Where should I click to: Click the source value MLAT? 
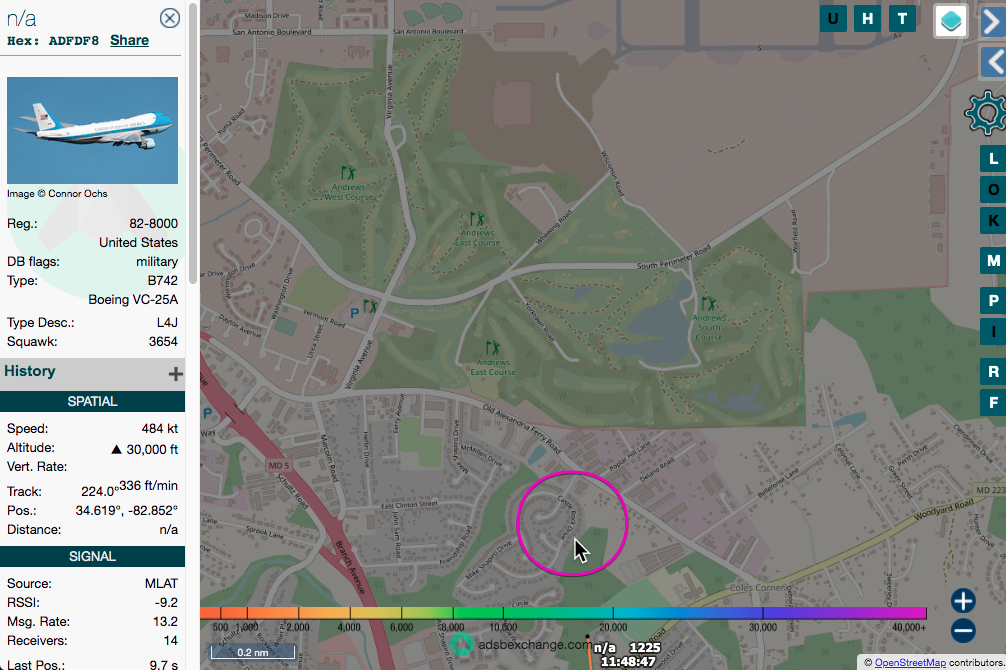pyautogui.click(x=161, y=584)
